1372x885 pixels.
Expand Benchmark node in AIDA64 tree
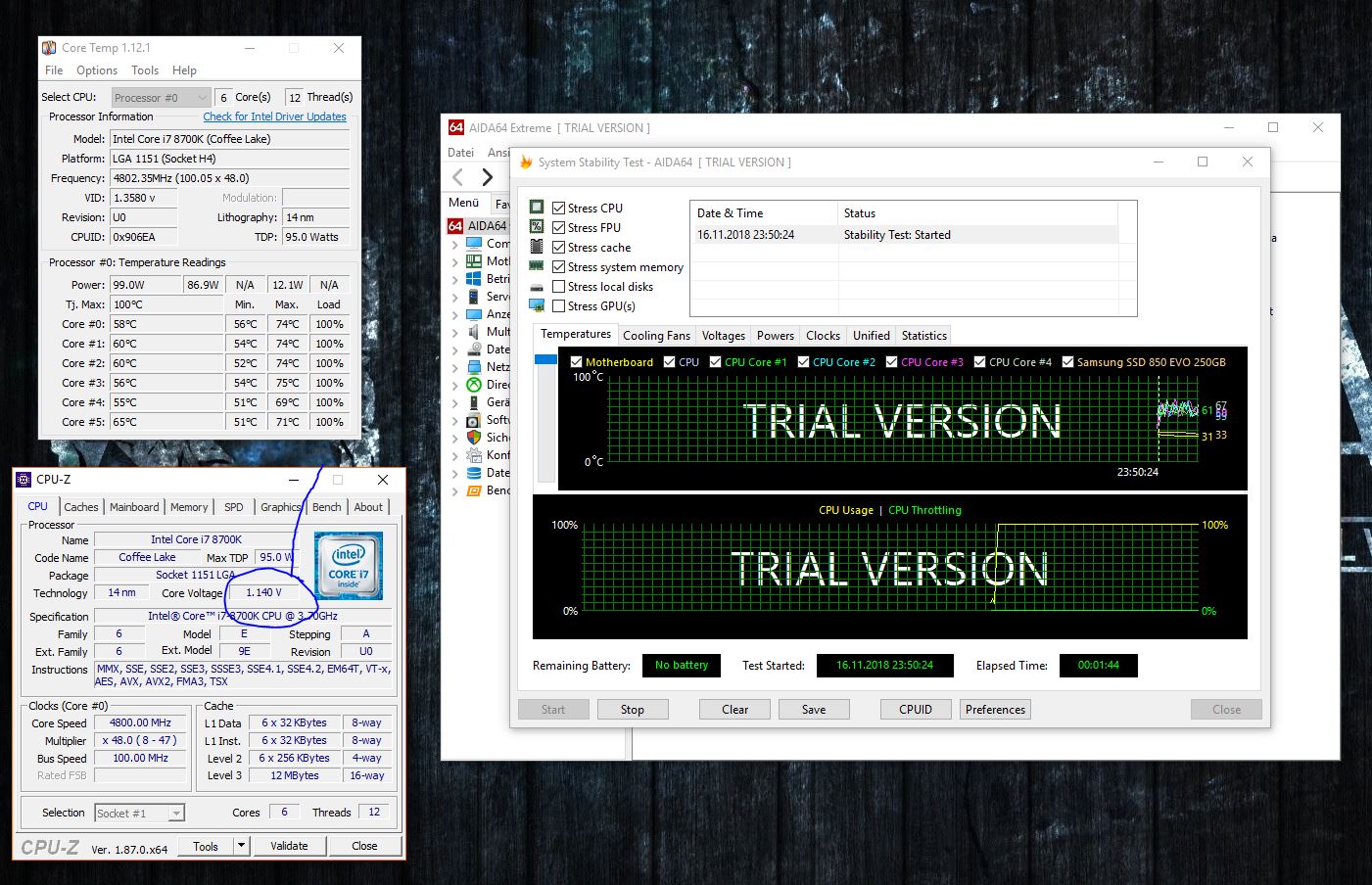pyautogui.click(x=455, y=490)
